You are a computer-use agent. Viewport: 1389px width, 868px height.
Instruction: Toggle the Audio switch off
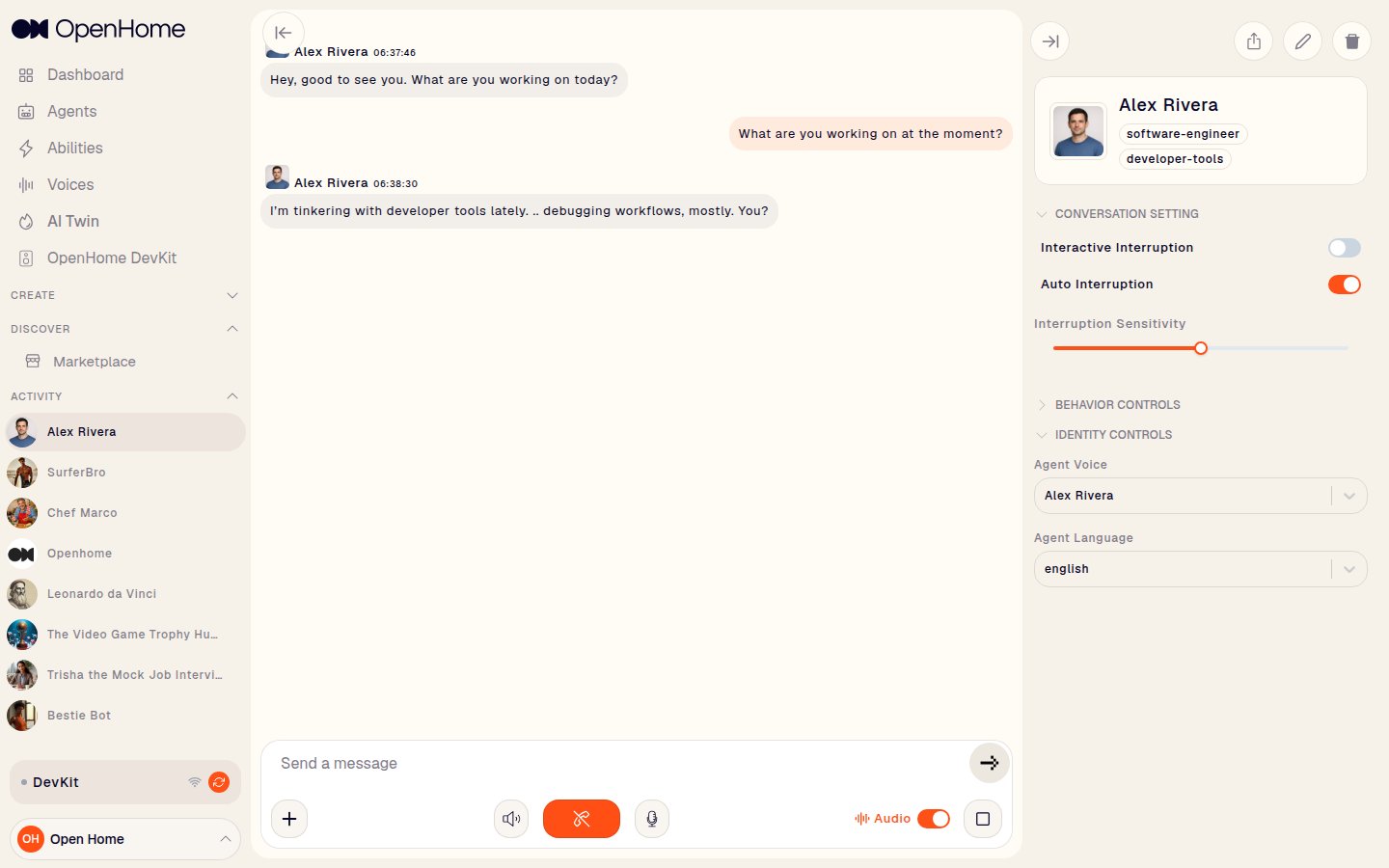[934, 819]
